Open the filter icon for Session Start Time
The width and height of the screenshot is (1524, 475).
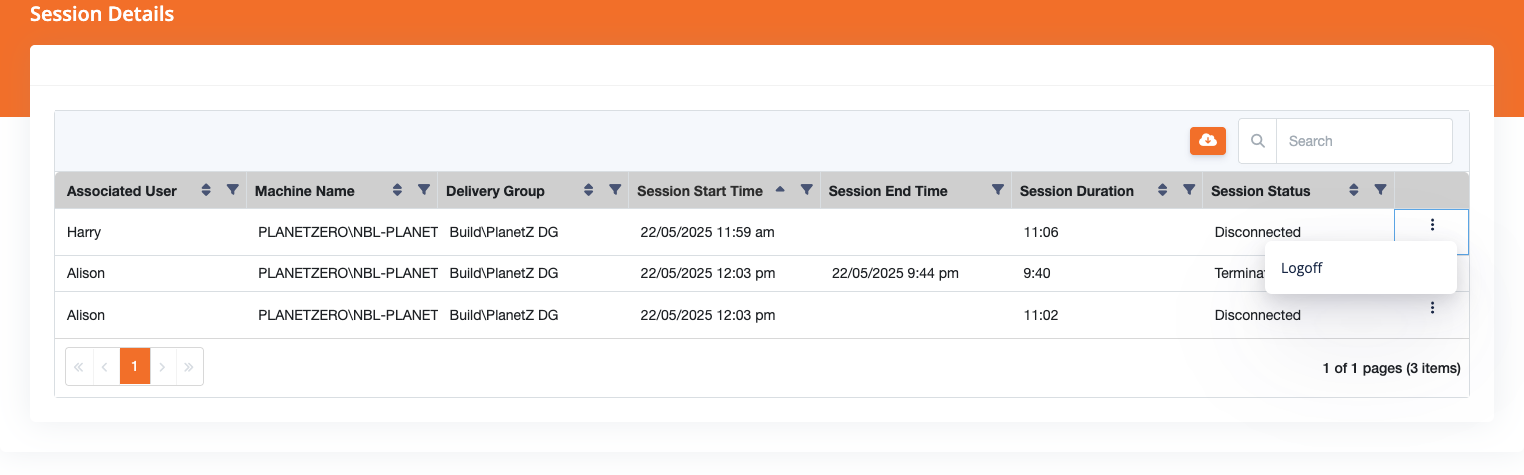(x=806, y=190)
